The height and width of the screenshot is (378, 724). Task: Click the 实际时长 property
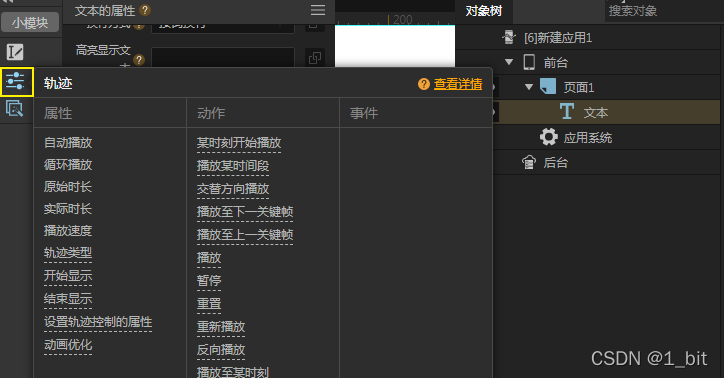[x=68, y=209]
